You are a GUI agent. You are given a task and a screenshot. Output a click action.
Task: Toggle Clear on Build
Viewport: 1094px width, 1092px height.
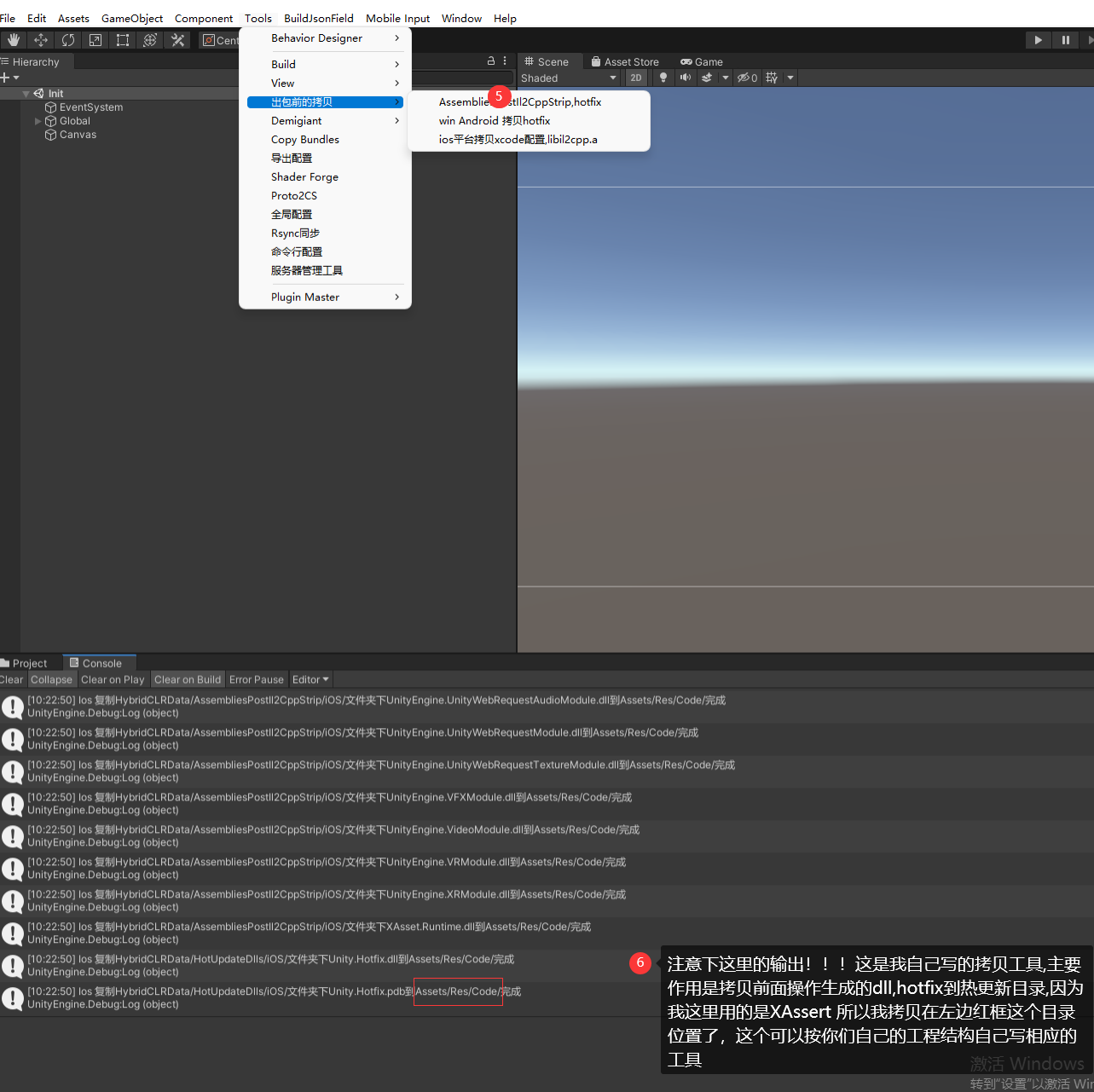coord(188,680)
